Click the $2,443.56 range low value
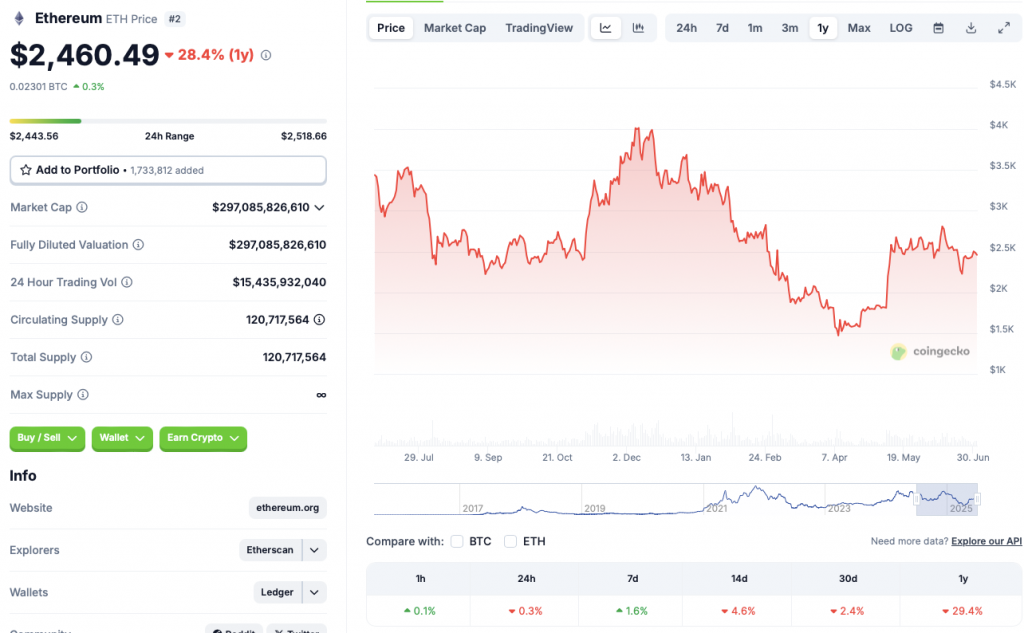 [x=34, y=136]
